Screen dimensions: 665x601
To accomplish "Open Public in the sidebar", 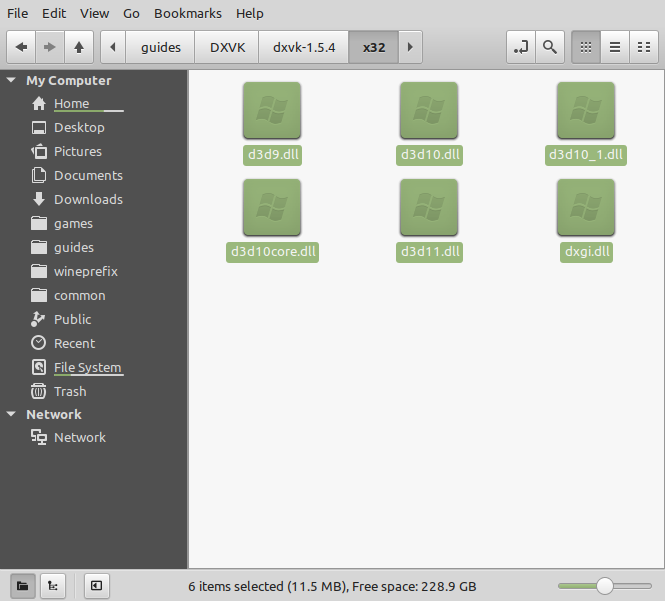I will (73, 319).
